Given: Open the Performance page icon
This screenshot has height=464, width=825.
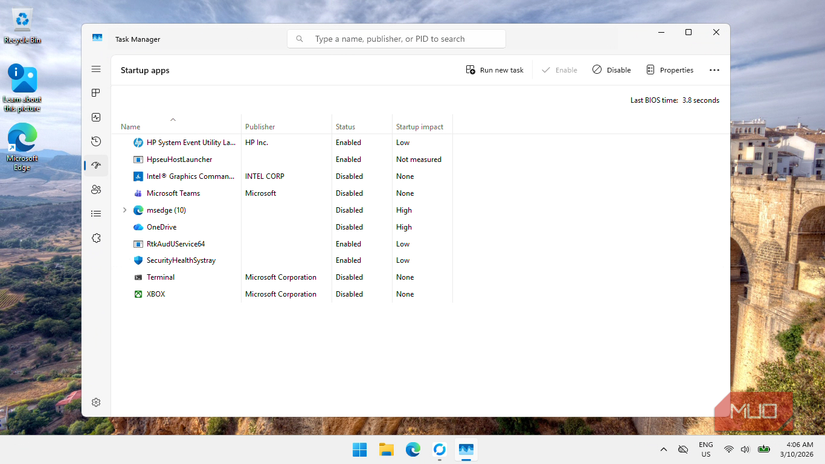Looking at the screenshot, I should tap(96, 117).
